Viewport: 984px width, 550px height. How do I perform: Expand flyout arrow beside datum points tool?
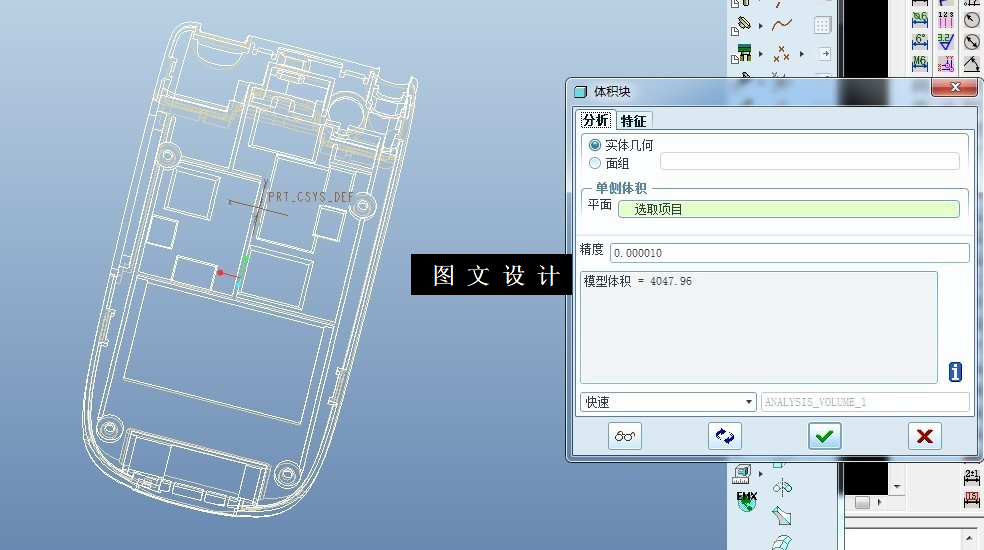801,54
